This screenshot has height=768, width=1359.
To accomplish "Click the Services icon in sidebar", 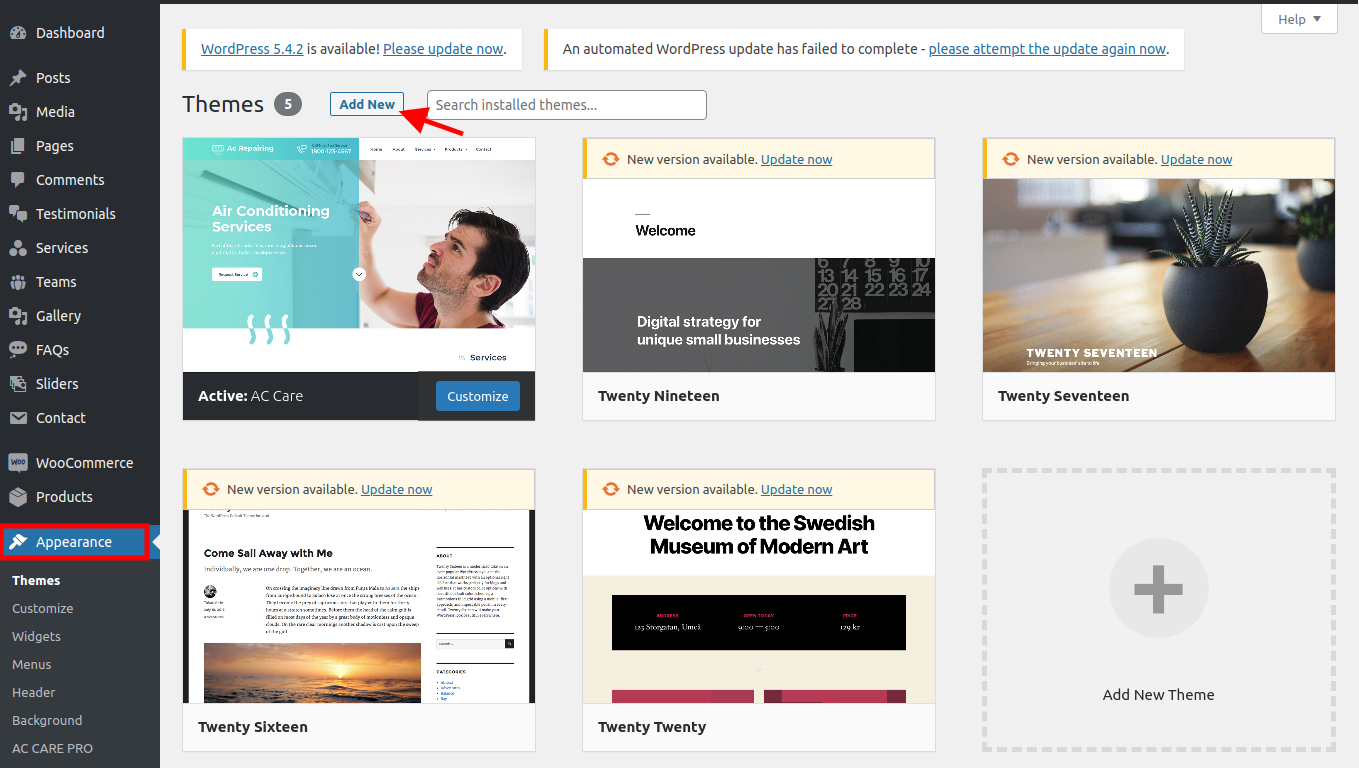I will [18, 248].
